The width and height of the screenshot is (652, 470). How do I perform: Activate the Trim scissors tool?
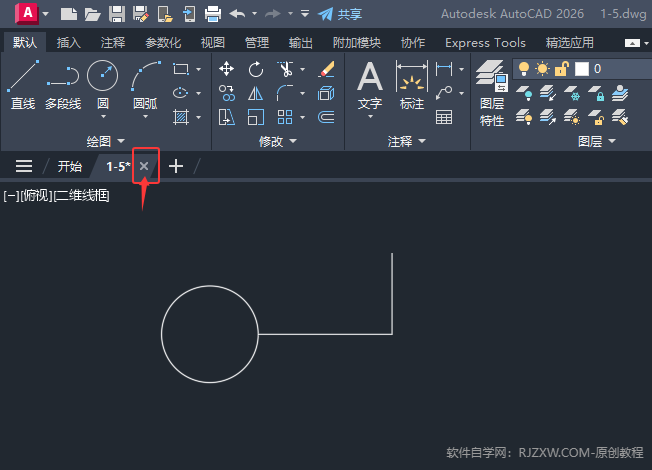[285, 69]
